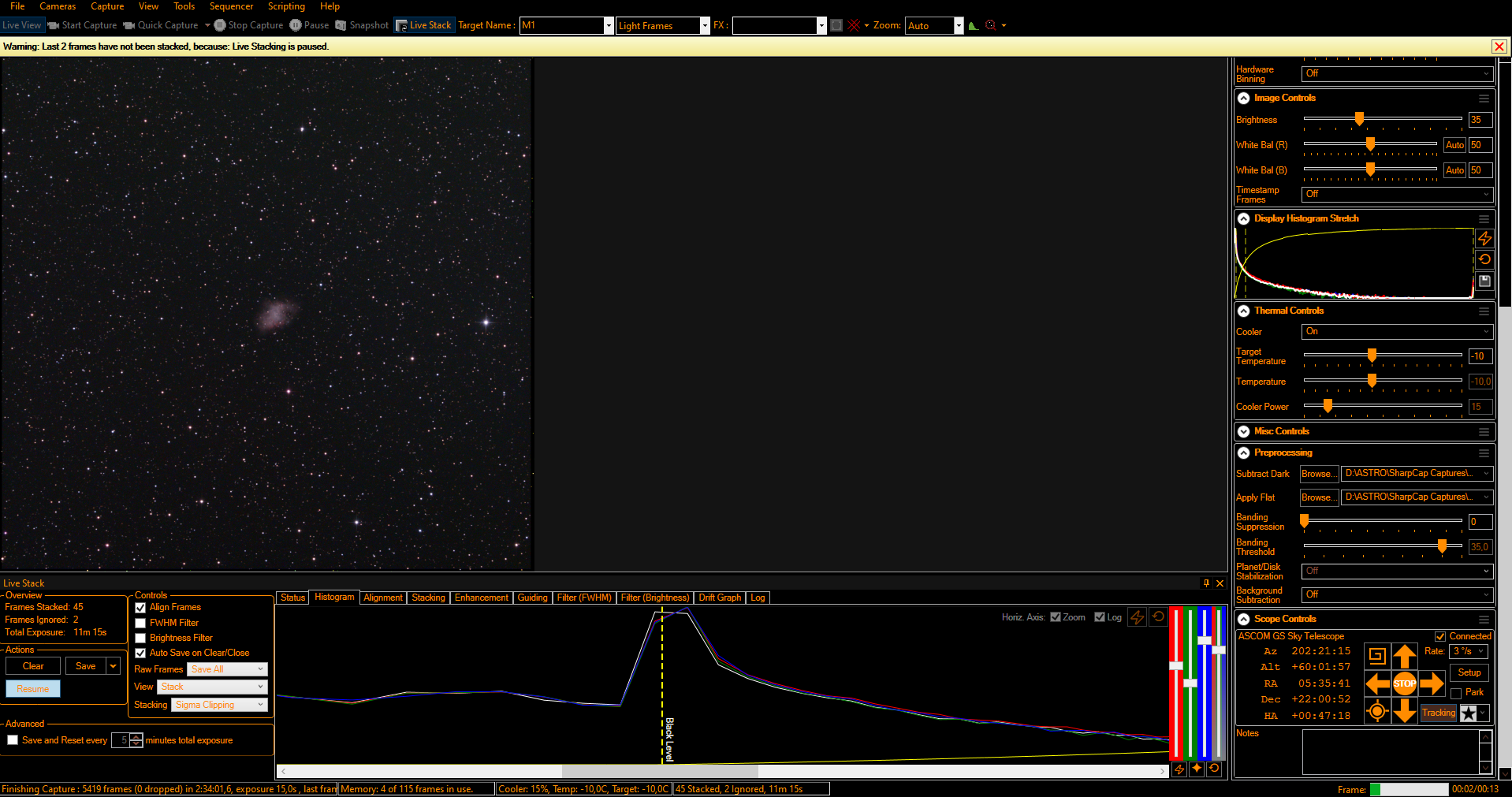This screenshot has width=1512, height=797.
Task: Toggle the Live Stack toolbar button
Action: click(424, 25)
